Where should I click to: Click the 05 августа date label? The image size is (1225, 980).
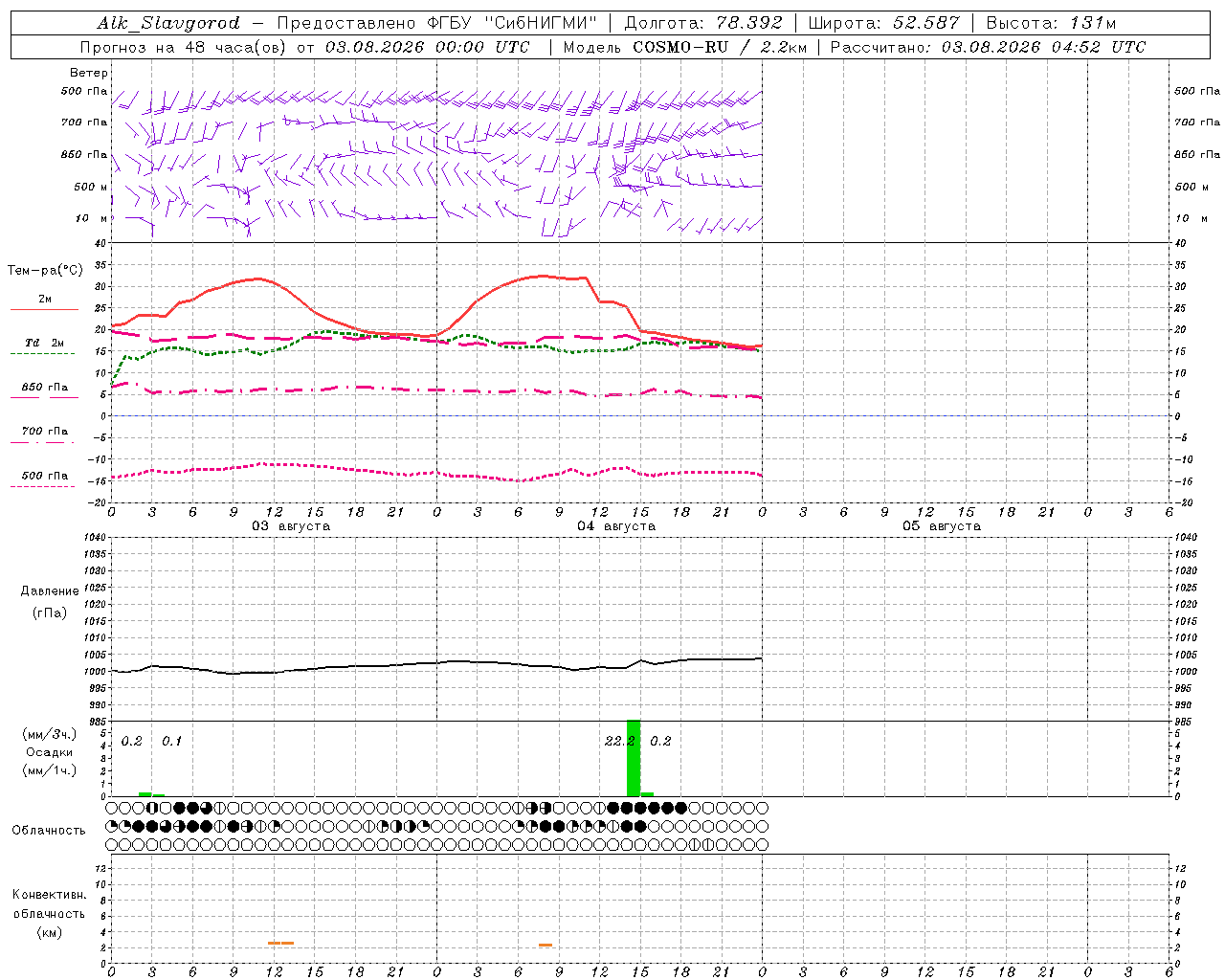942,526
